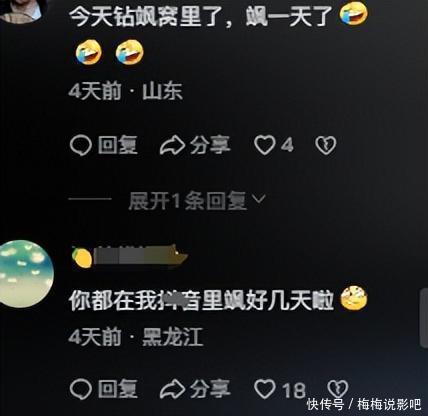Open the cloud-sky profile avatar

click(x=26, y=273)
